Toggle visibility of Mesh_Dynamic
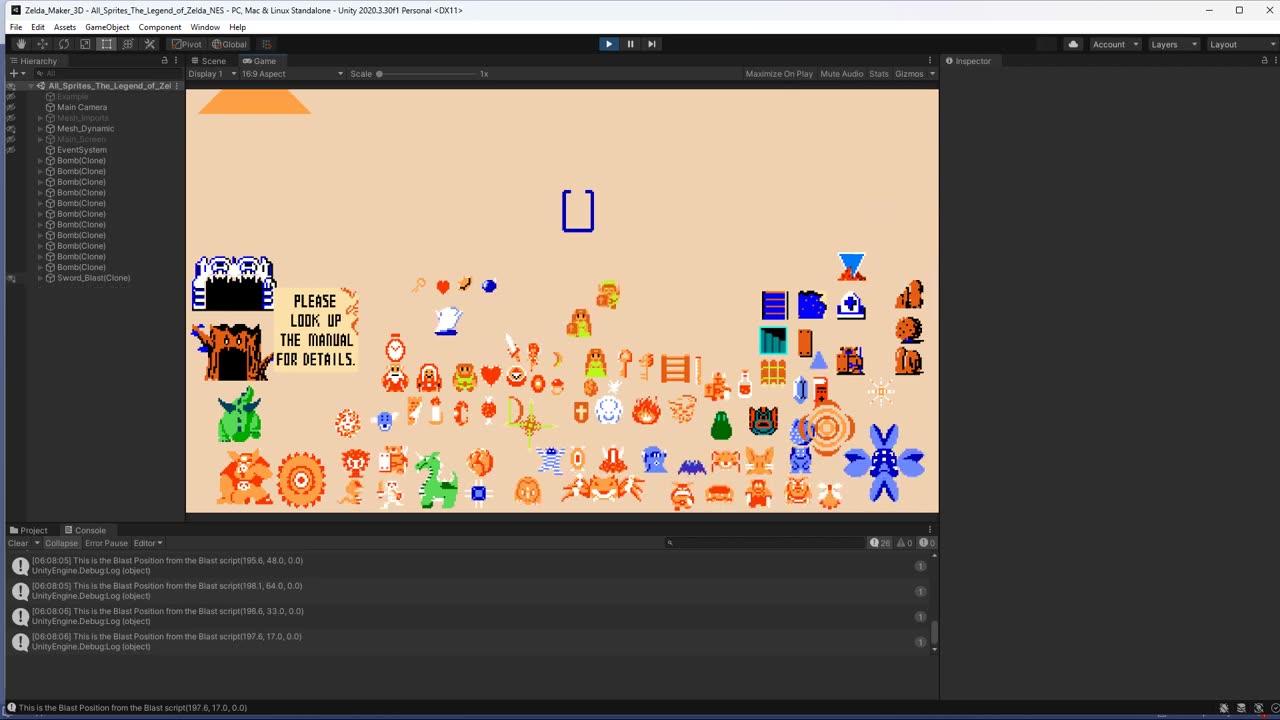Image resolution: width=1280 pixels, height=720 pixels. pos(11,129)
